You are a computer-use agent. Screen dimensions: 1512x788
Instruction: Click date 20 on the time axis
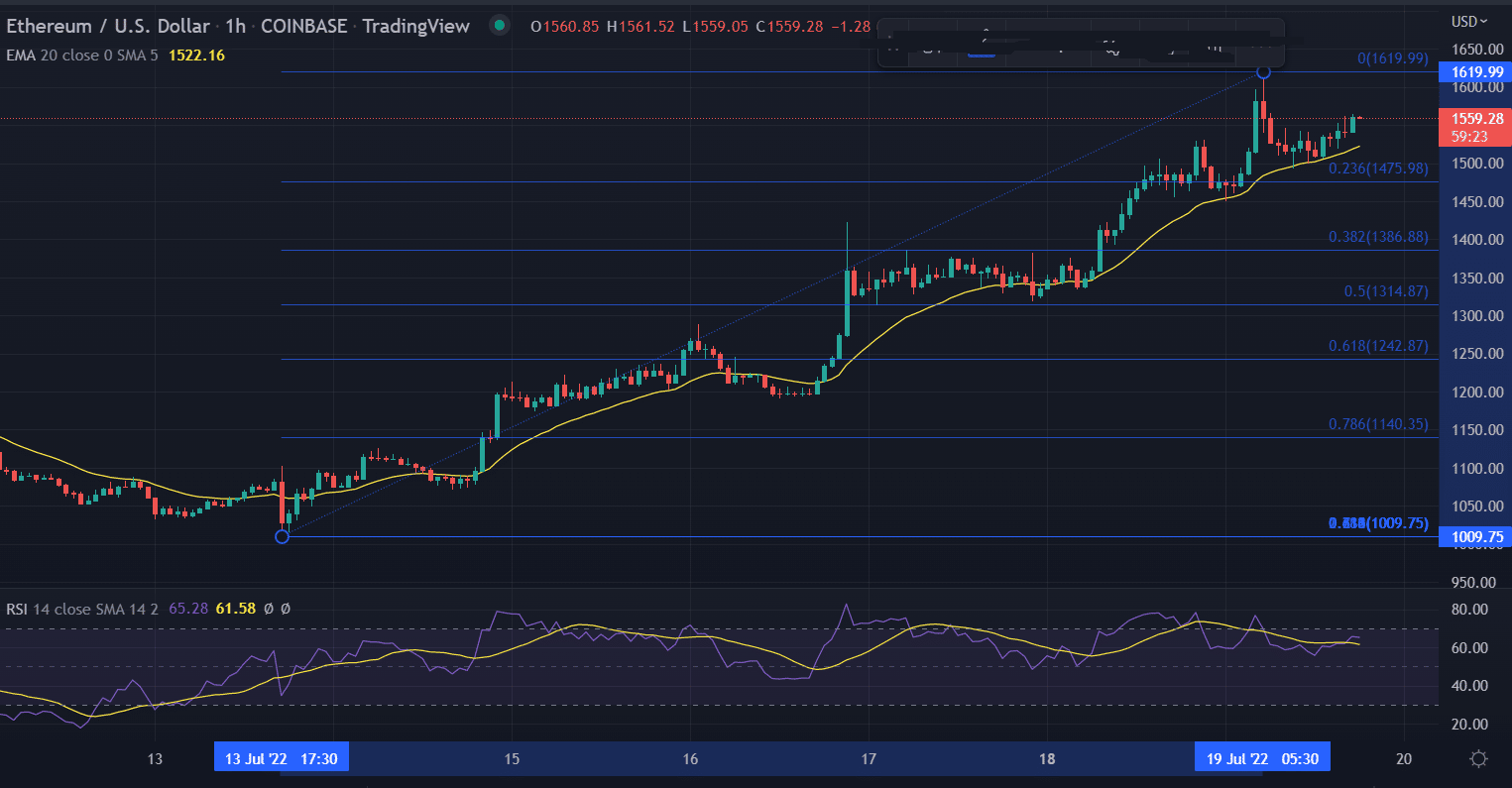coord(1404,759)
